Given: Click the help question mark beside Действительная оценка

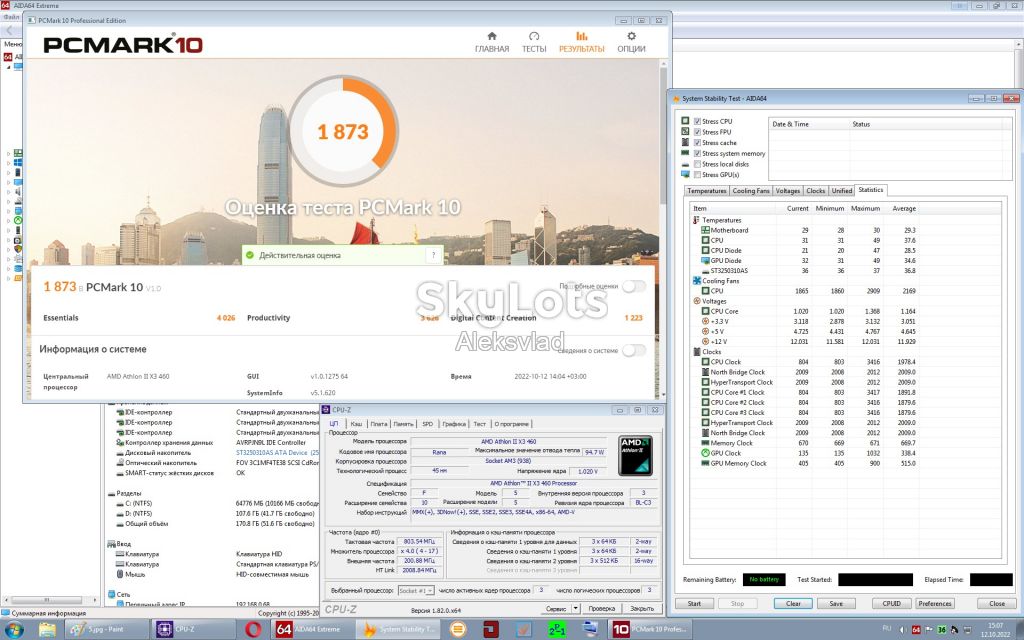Looking at the screenshot, I should pos(434,255).
